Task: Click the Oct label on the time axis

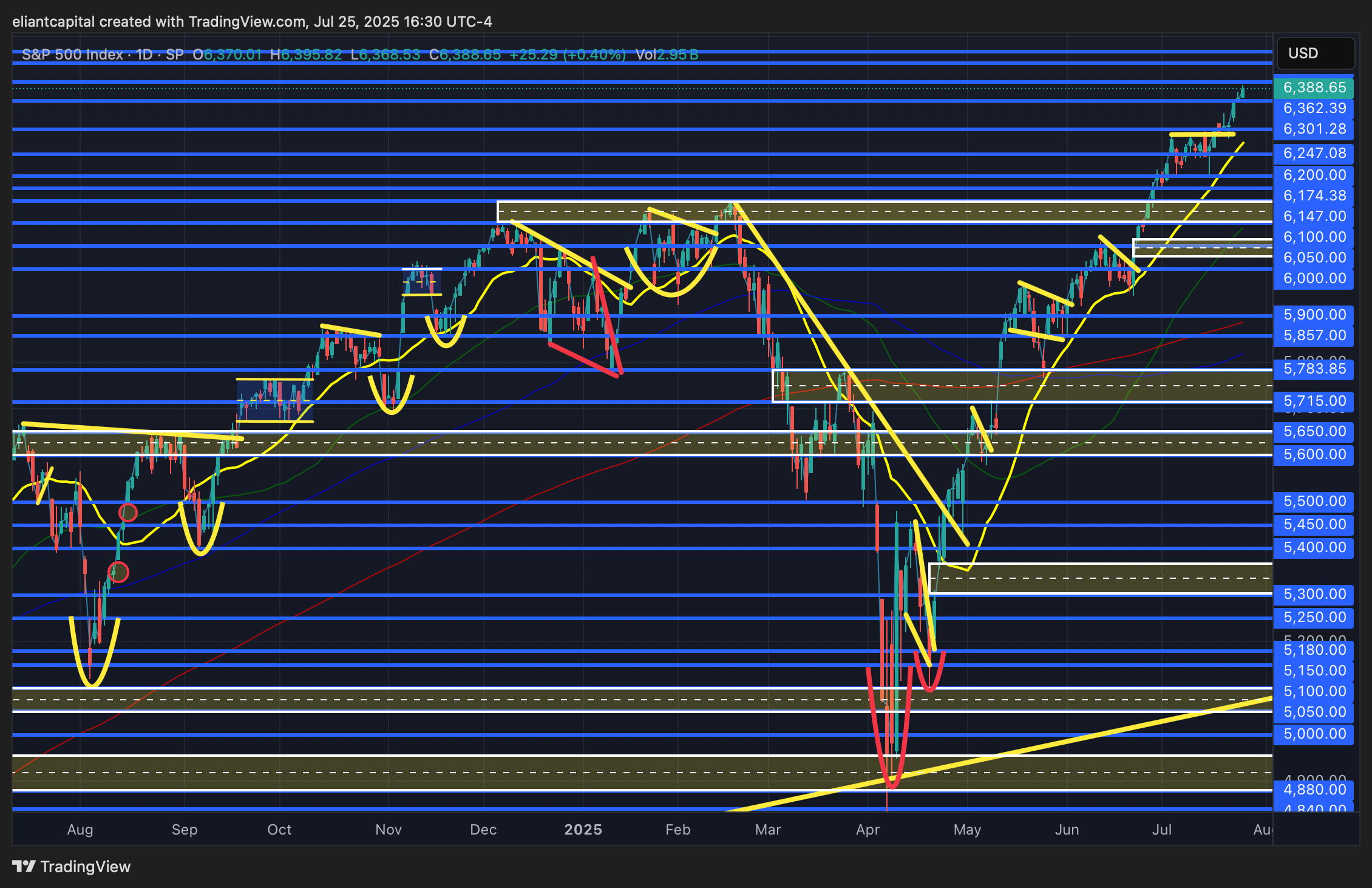Action: click(279, 830)
